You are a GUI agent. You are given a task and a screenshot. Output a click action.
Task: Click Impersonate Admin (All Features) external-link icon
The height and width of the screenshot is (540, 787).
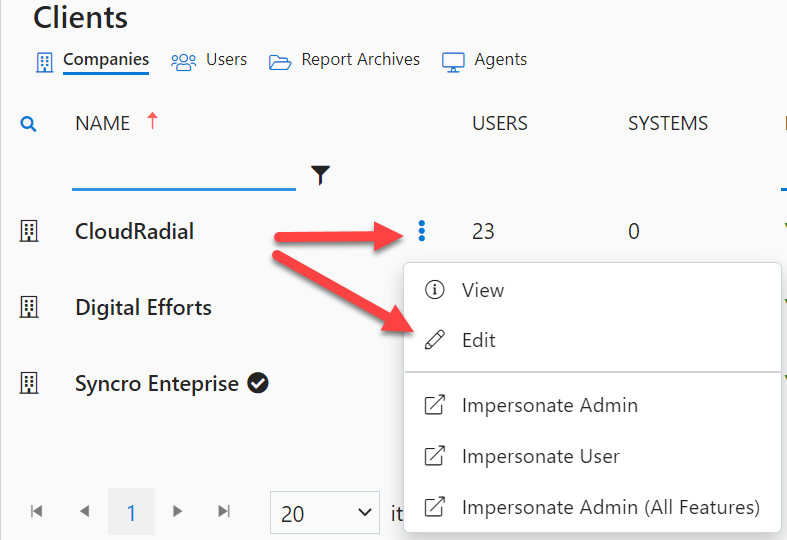coord(435,507)
